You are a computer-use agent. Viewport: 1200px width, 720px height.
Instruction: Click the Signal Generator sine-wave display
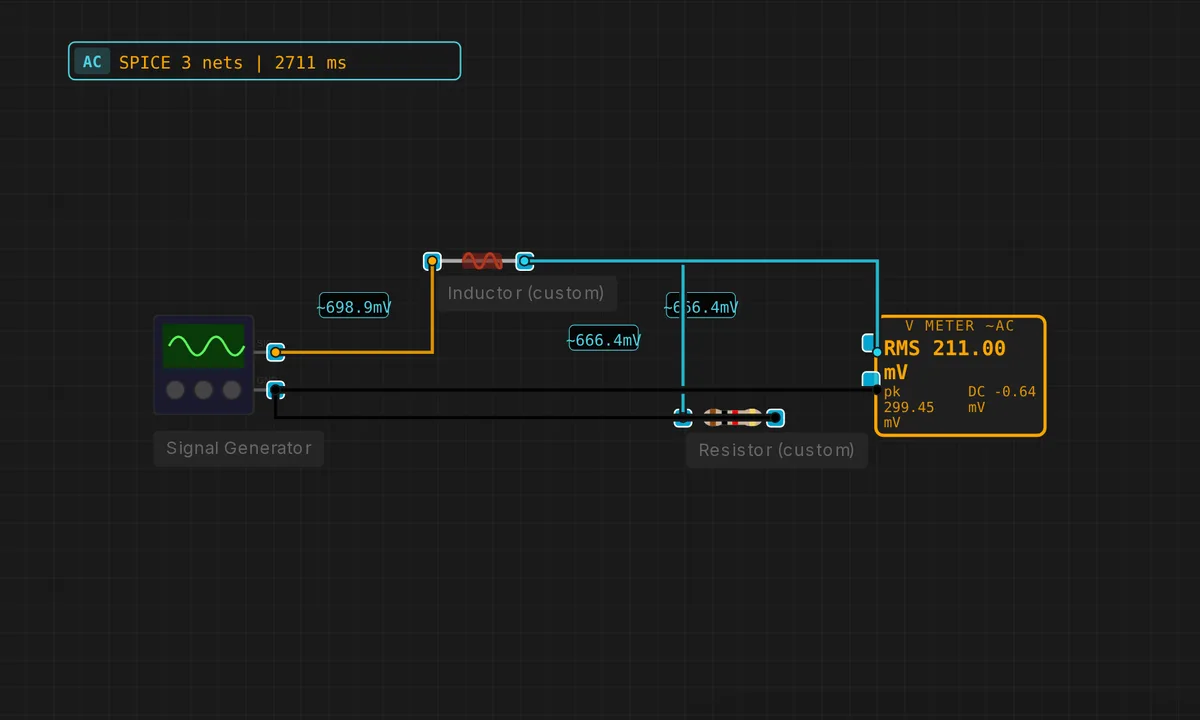pyautogui.click(x=204, y=346)
